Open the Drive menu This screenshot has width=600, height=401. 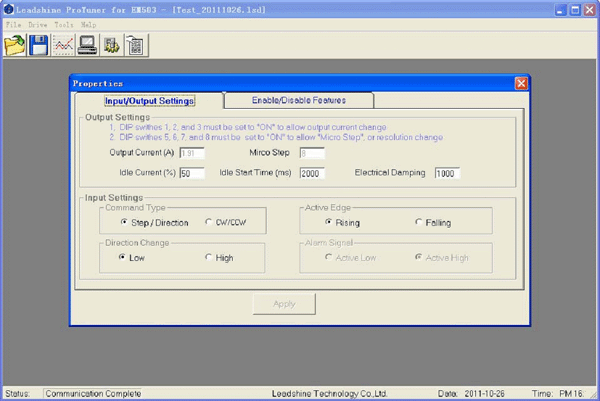37,23
